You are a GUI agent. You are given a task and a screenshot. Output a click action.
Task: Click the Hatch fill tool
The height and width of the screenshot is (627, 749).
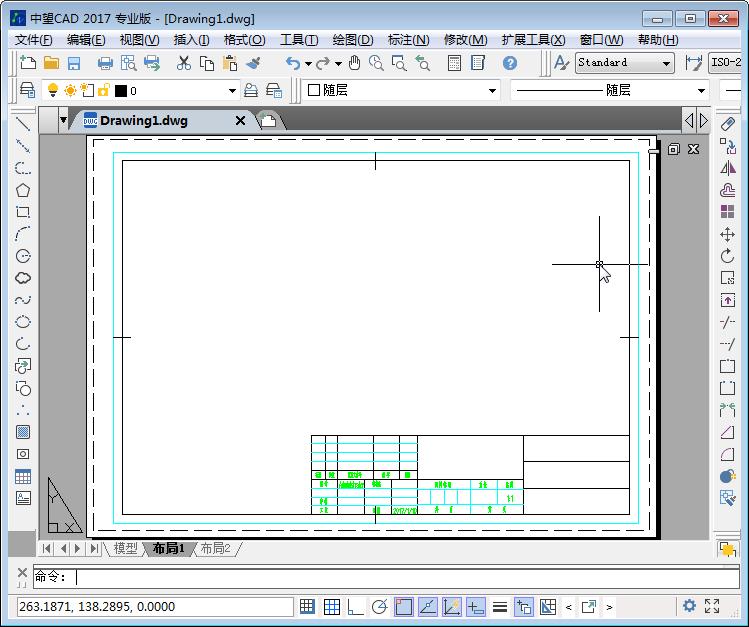[23, 432]
